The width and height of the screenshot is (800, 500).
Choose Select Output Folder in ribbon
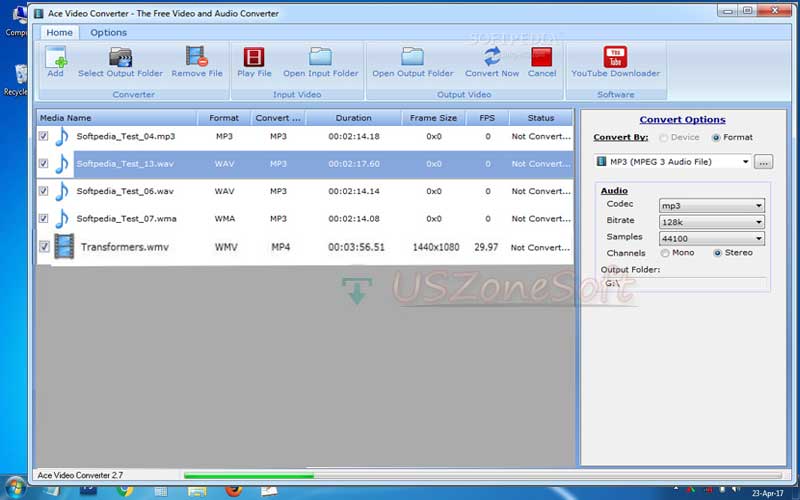pyautogui.click(x=120, y=63)
